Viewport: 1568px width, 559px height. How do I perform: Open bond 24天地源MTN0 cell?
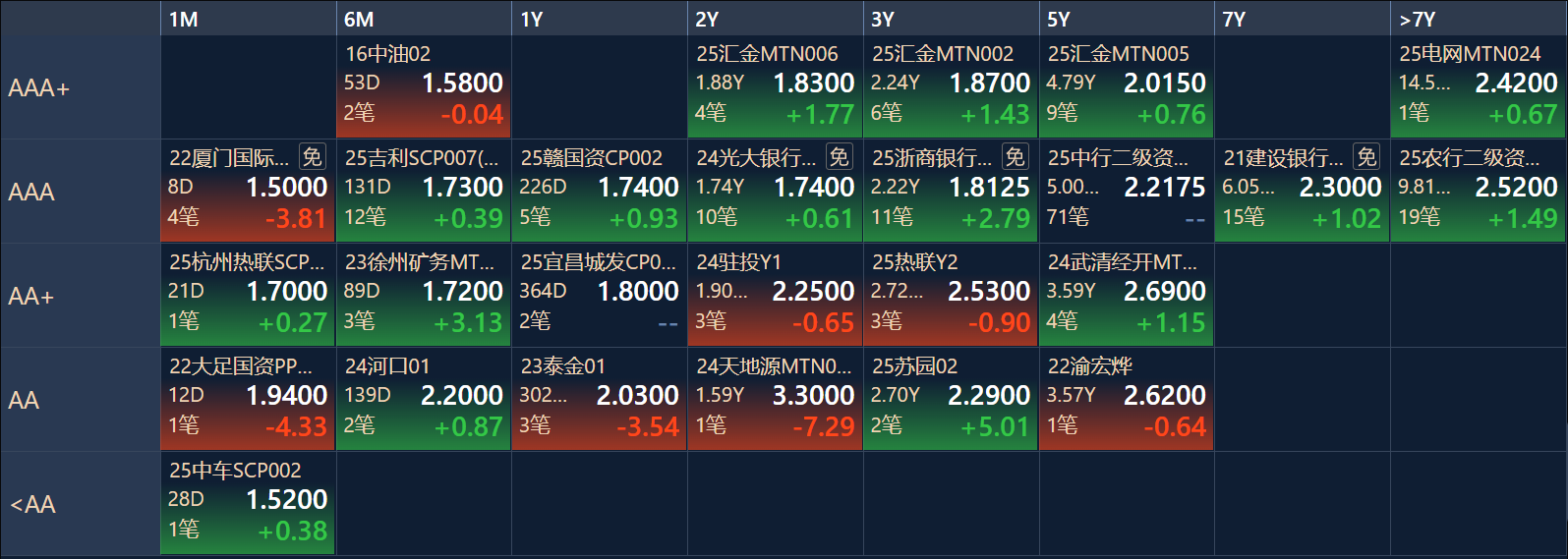click(x=775, y=400)
